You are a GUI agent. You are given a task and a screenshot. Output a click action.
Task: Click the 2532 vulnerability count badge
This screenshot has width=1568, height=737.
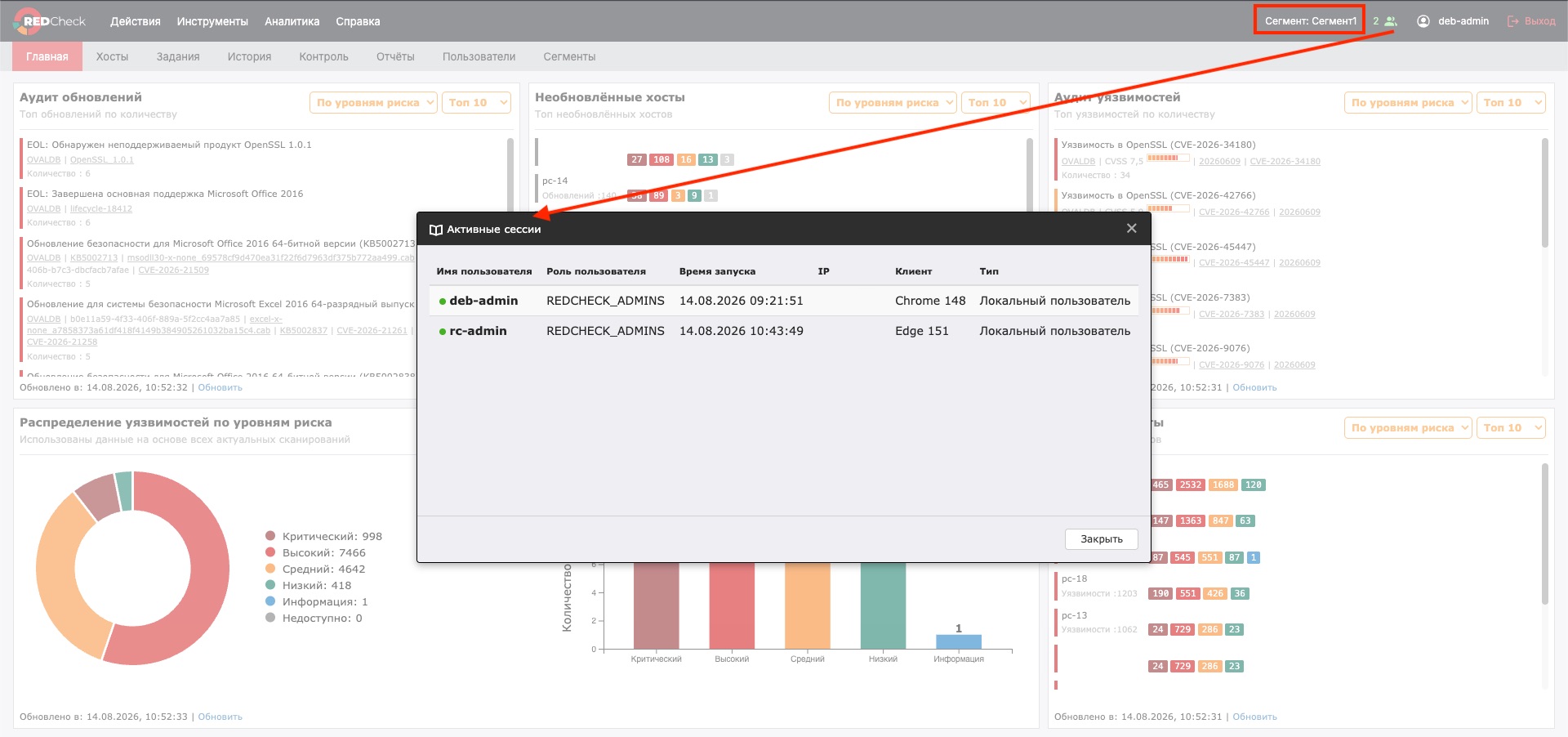(x=1191, y=485)
